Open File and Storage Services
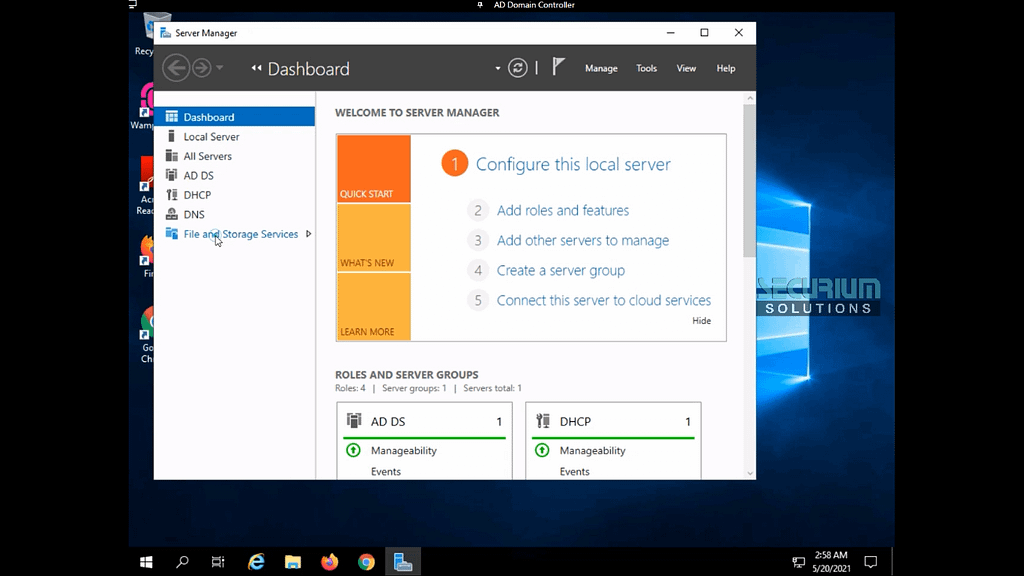This screenshot has height=576, width=1024. 240,234
